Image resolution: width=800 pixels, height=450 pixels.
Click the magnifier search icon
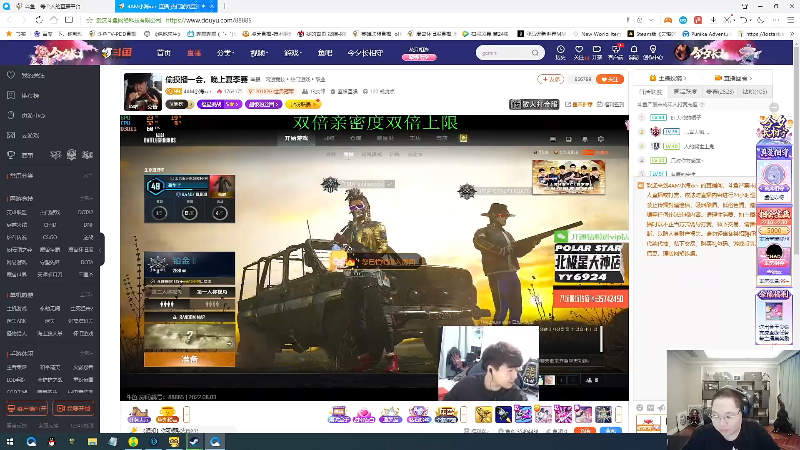(x=535, y=53)
